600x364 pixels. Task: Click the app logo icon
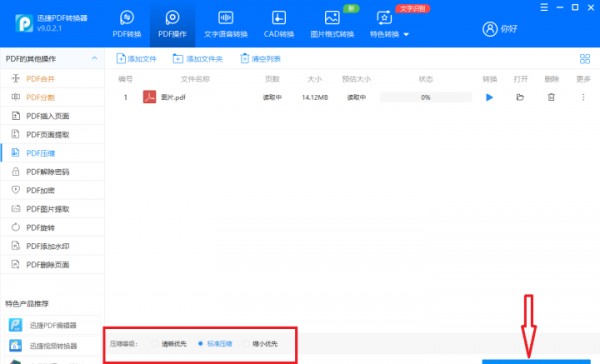[24, 23]
